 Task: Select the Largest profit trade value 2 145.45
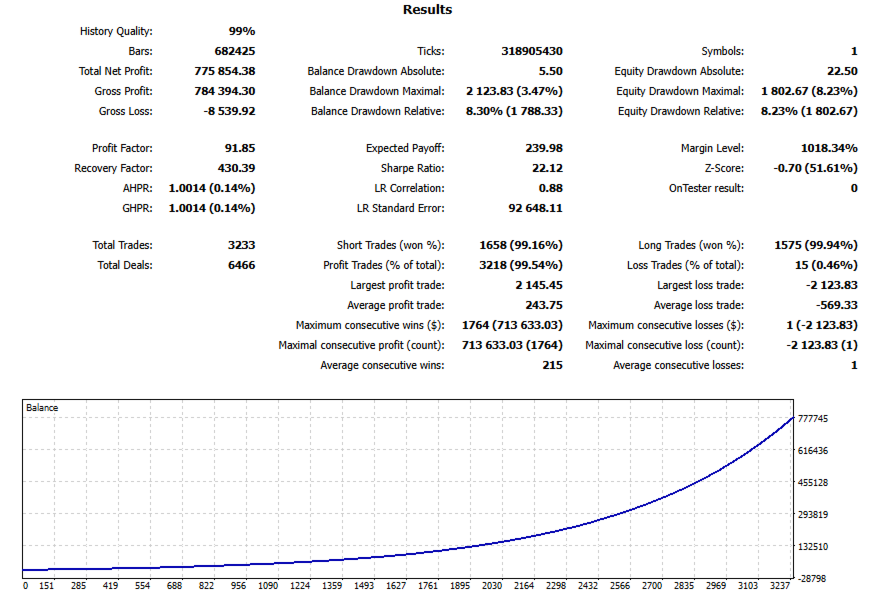pos(539,285)
